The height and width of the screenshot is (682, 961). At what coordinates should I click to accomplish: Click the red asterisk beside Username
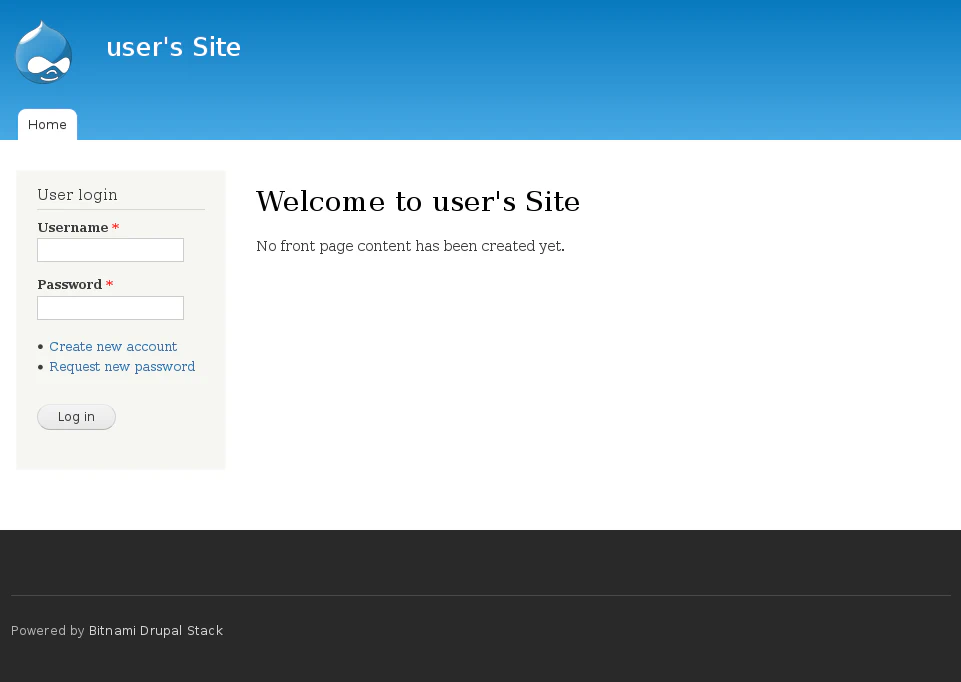tap(116, 229)
